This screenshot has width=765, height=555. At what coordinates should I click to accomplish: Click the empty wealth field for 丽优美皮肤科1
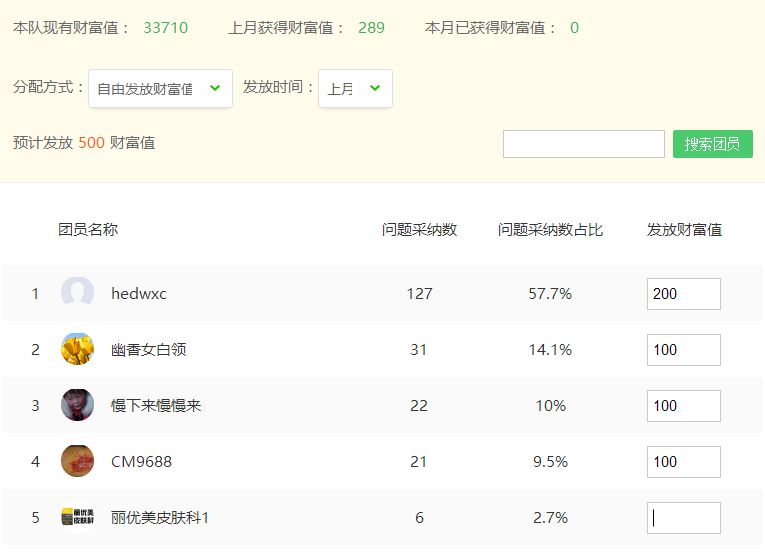684,518
